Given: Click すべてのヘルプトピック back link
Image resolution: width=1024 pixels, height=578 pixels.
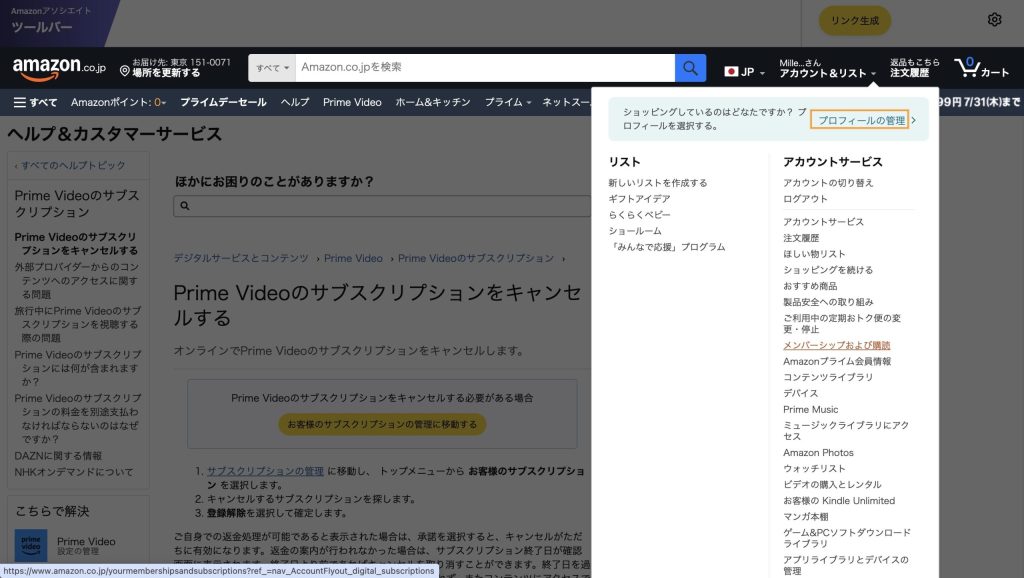Looking at the screenshot, I should [x=72, y=165].
